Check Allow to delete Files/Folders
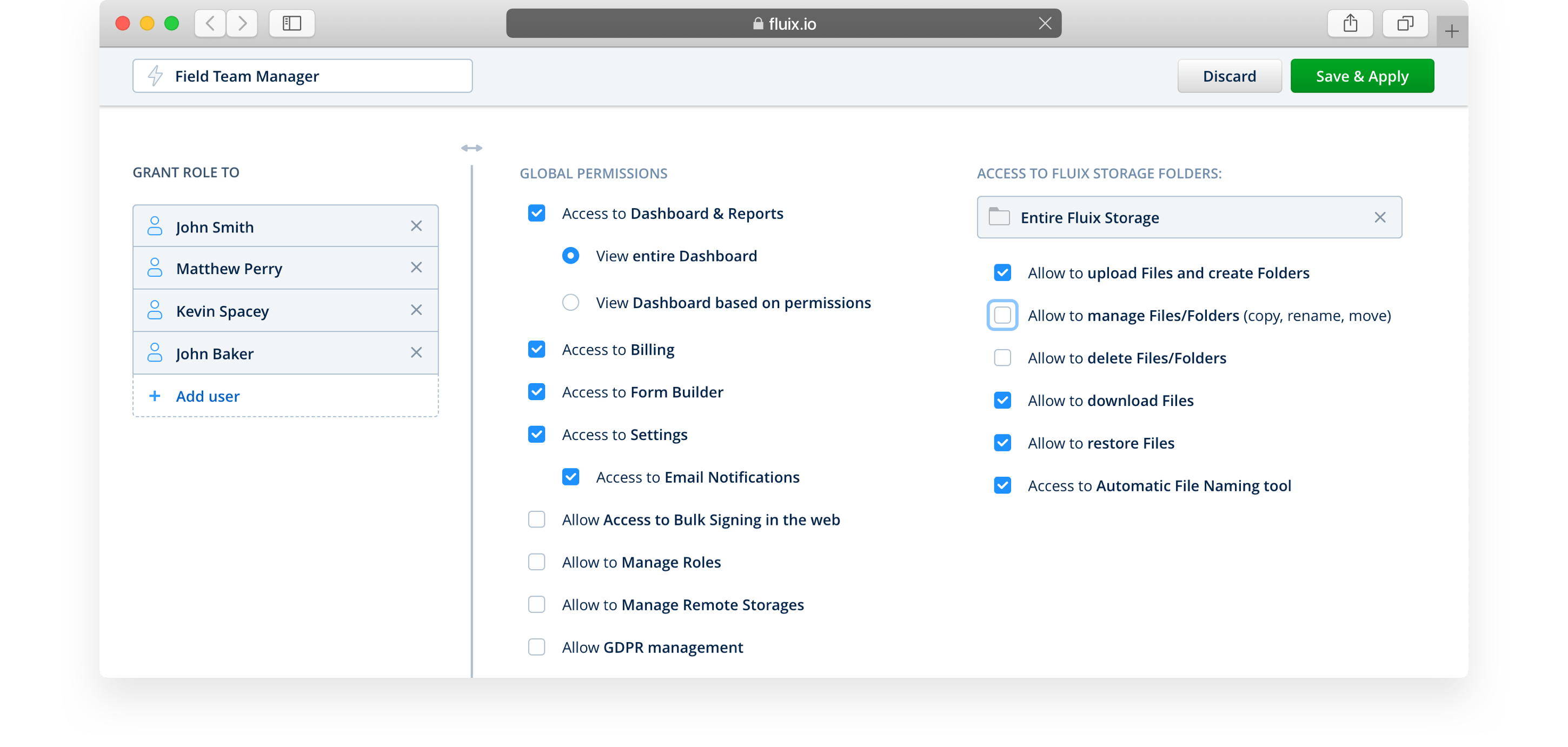This screenshot has width=1568, height=747. tap(1002, 358)
